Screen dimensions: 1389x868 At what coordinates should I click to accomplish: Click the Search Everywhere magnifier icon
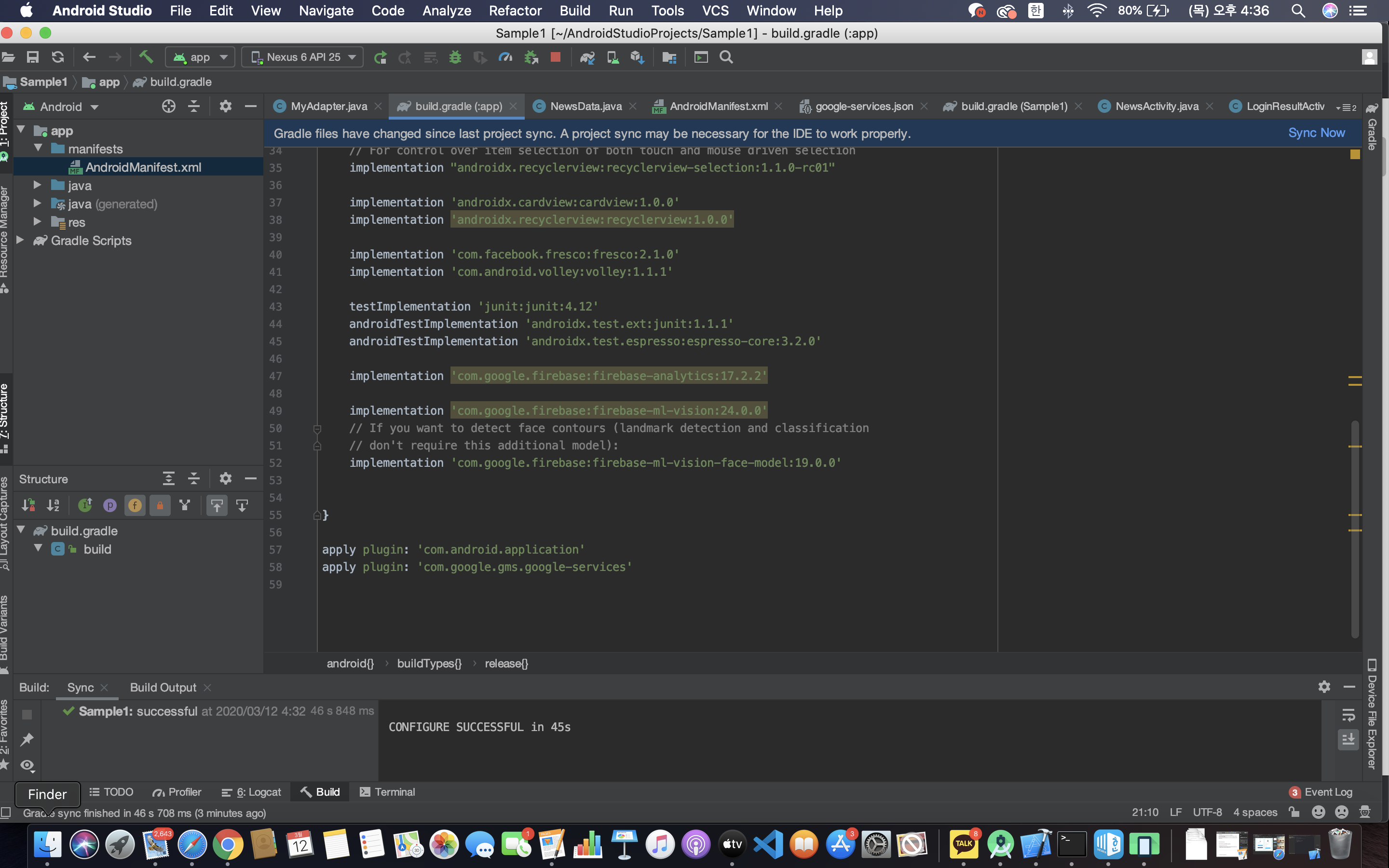tap(726, 57)
